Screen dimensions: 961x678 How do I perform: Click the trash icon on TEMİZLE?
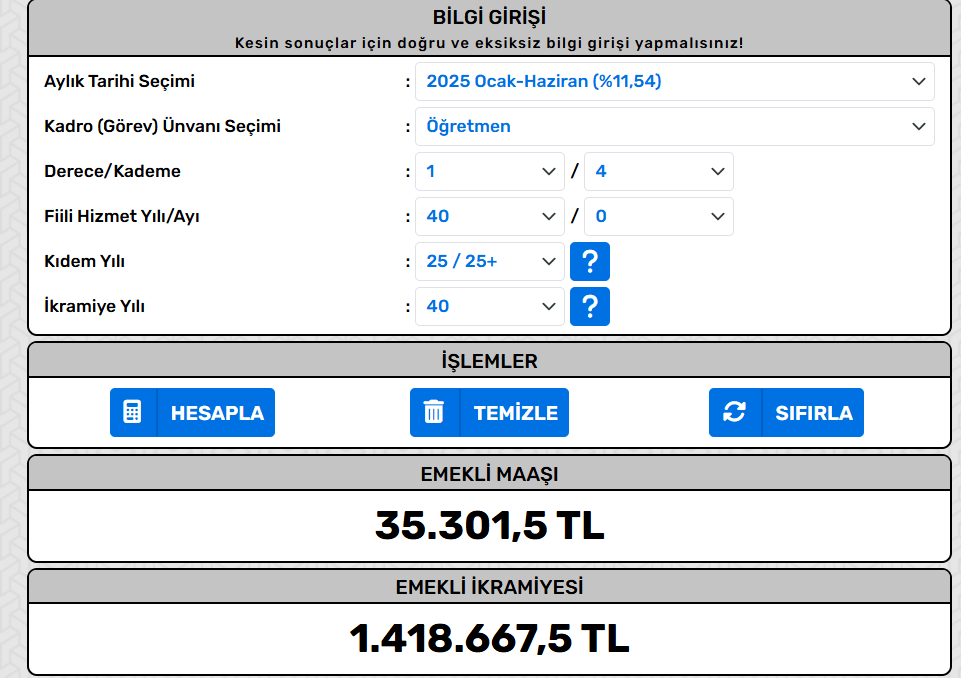tap(434, 412)
